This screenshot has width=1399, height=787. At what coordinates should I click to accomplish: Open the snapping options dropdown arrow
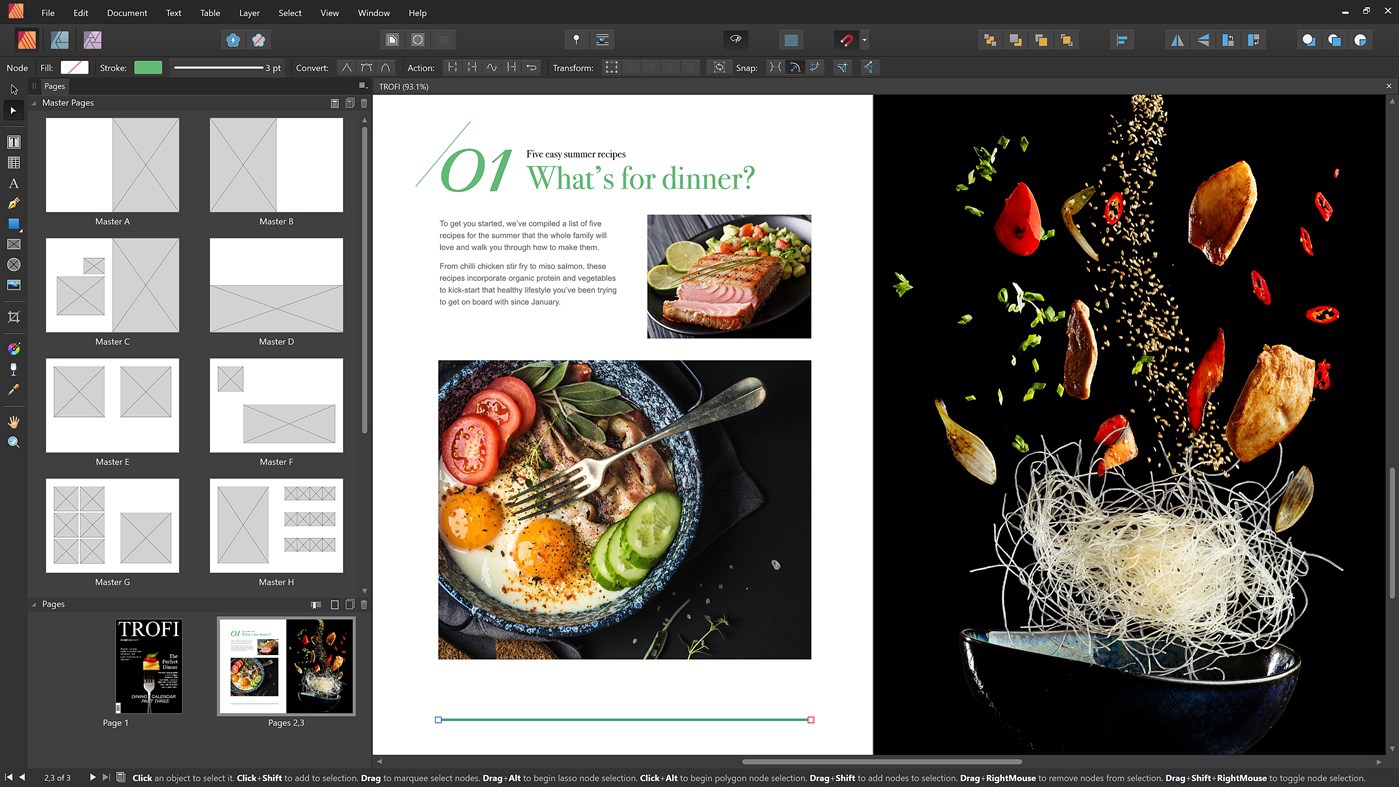864,41
